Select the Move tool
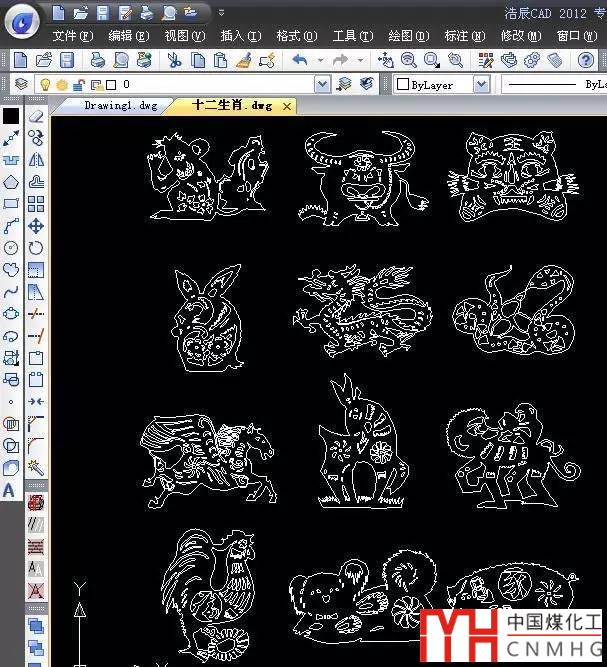 (36, 226)
